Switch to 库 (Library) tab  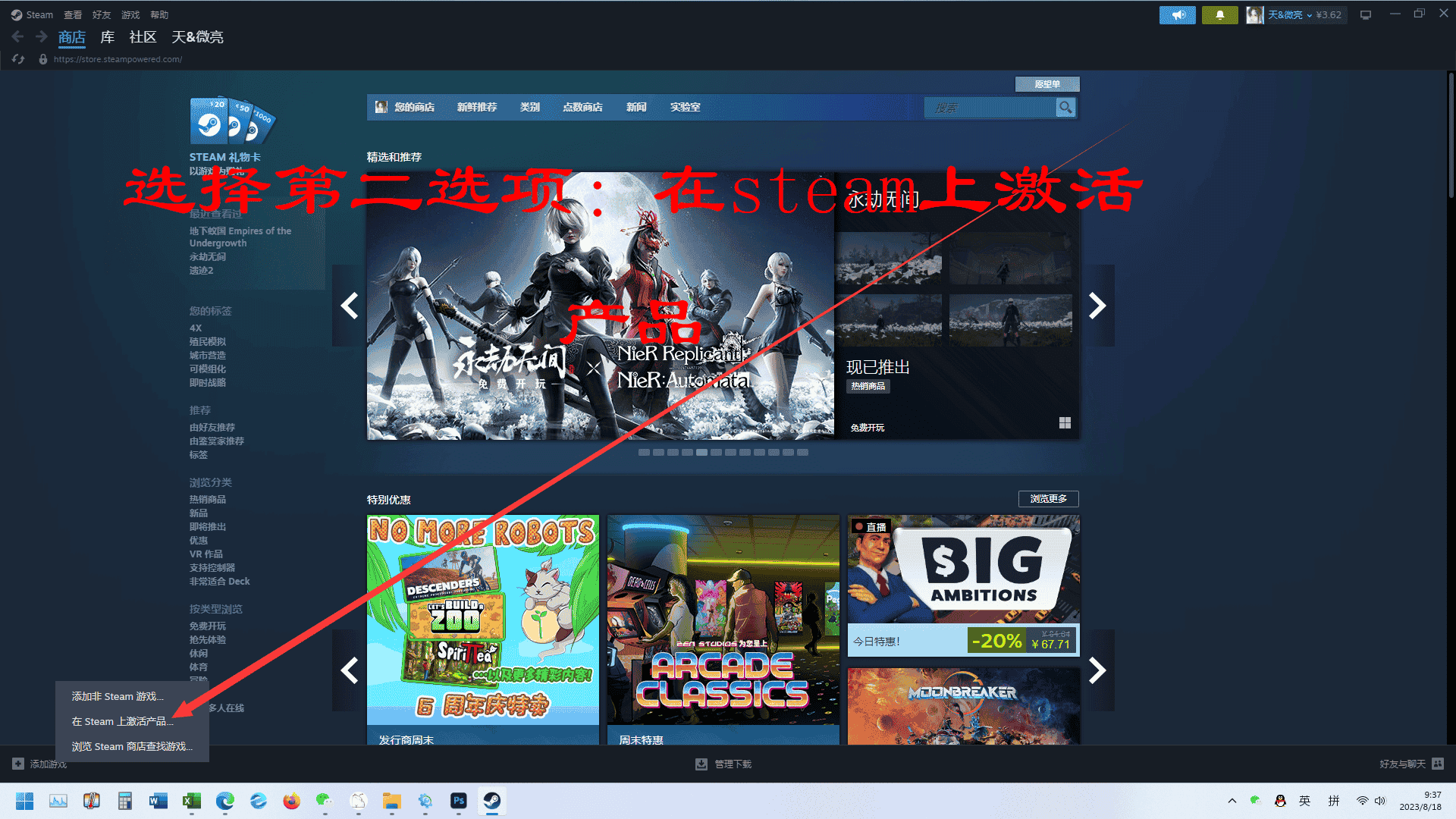[x=108, y=37]
